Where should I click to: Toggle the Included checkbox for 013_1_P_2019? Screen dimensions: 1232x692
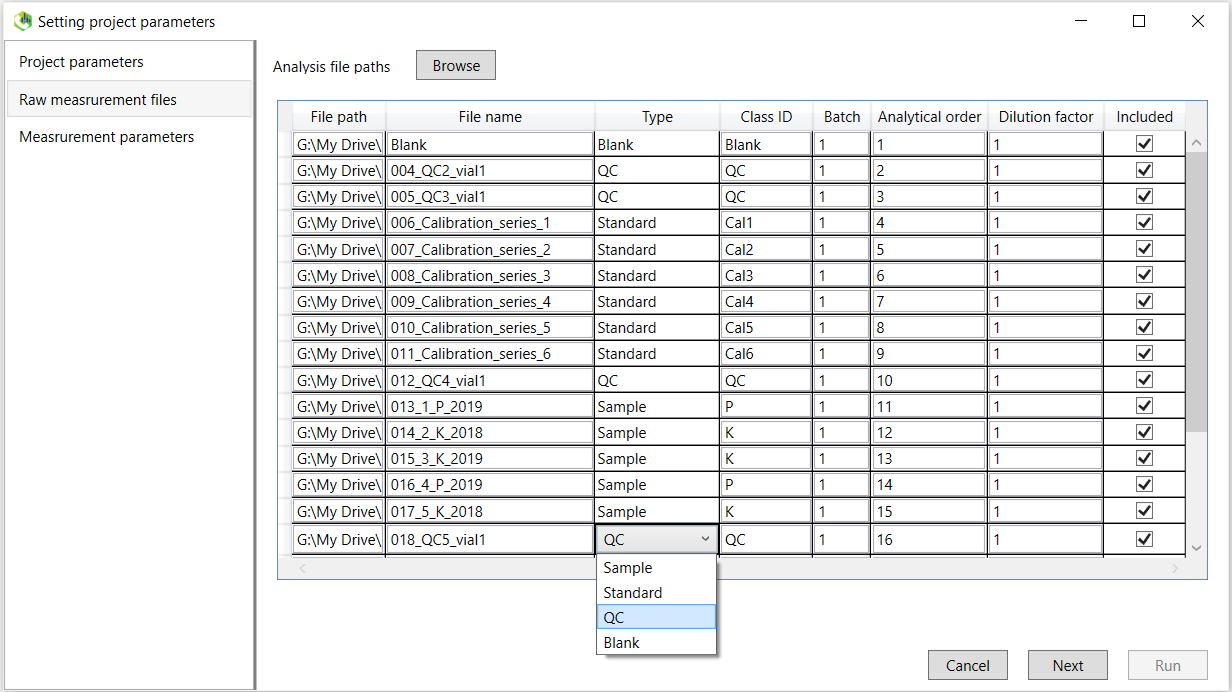pos(1144,406)
